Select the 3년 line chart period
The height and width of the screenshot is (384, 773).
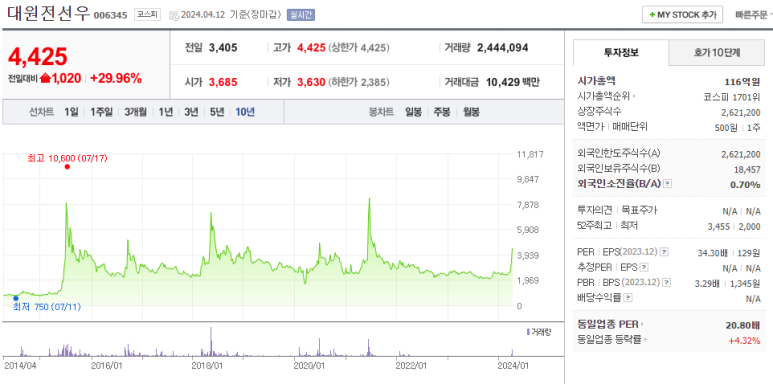[191, 112]
